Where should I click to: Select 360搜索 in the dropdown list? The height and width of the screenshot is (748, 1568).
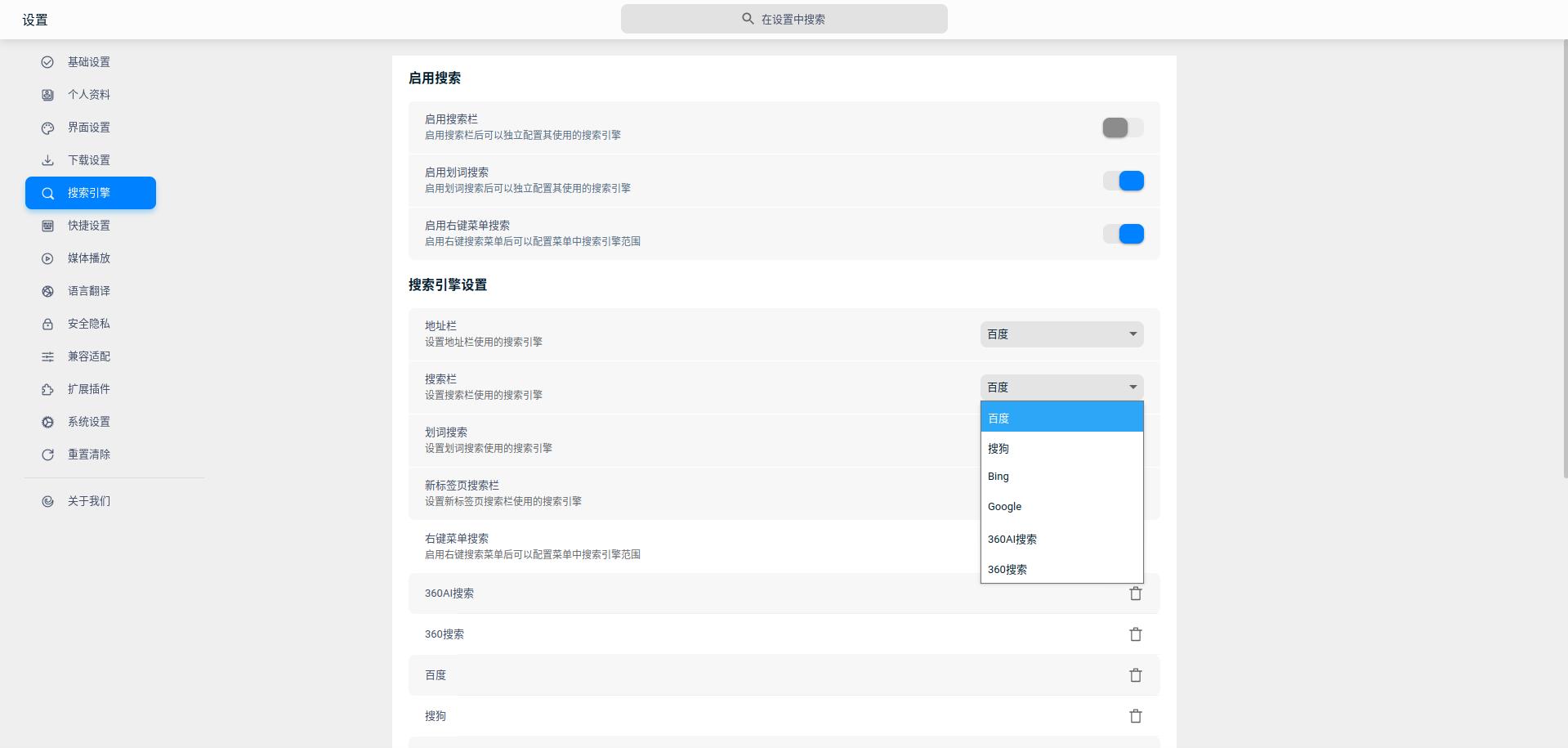click(1061, 569)
